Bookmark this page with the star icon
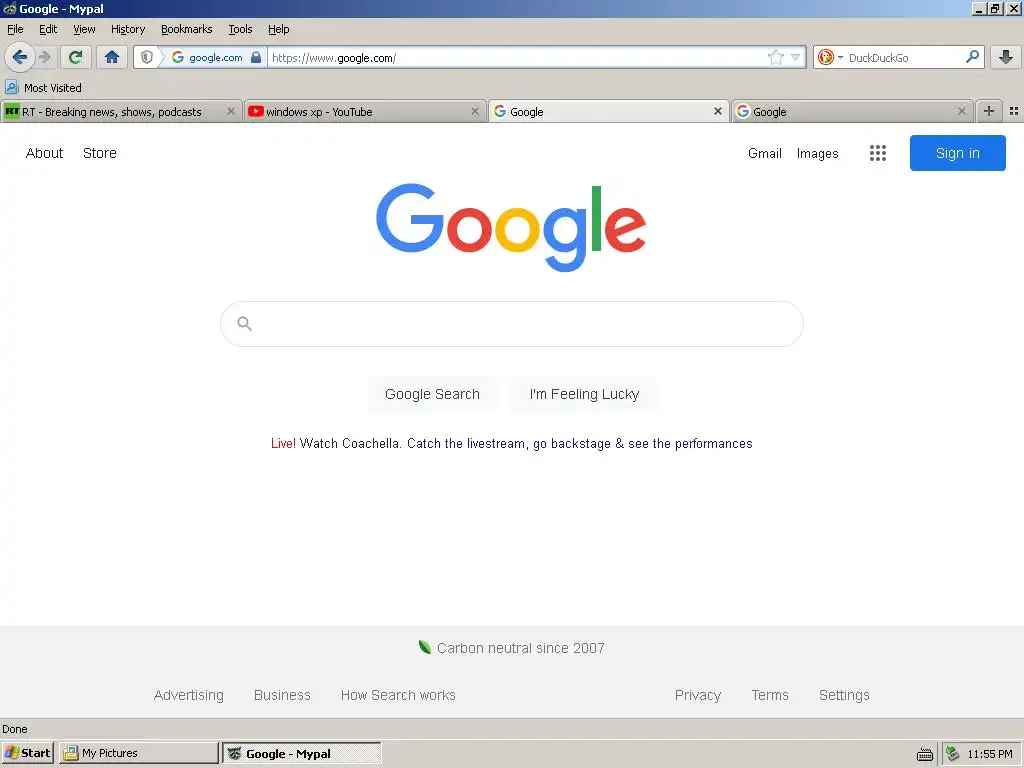The width and height of the screenshot is (1024, 768). pyautogui.click(x=775, y=57)
